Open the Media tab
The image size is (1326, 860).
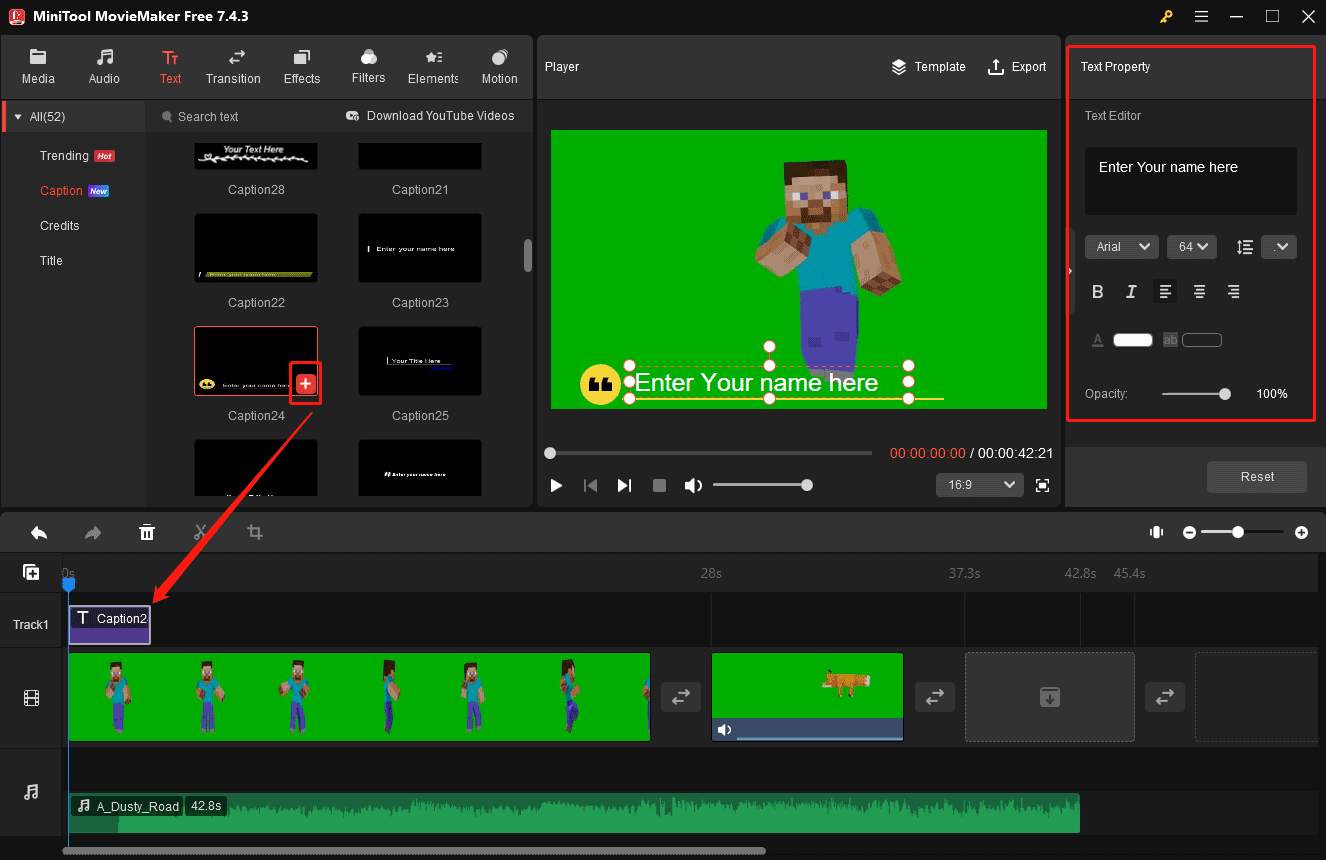coord(38,67)
